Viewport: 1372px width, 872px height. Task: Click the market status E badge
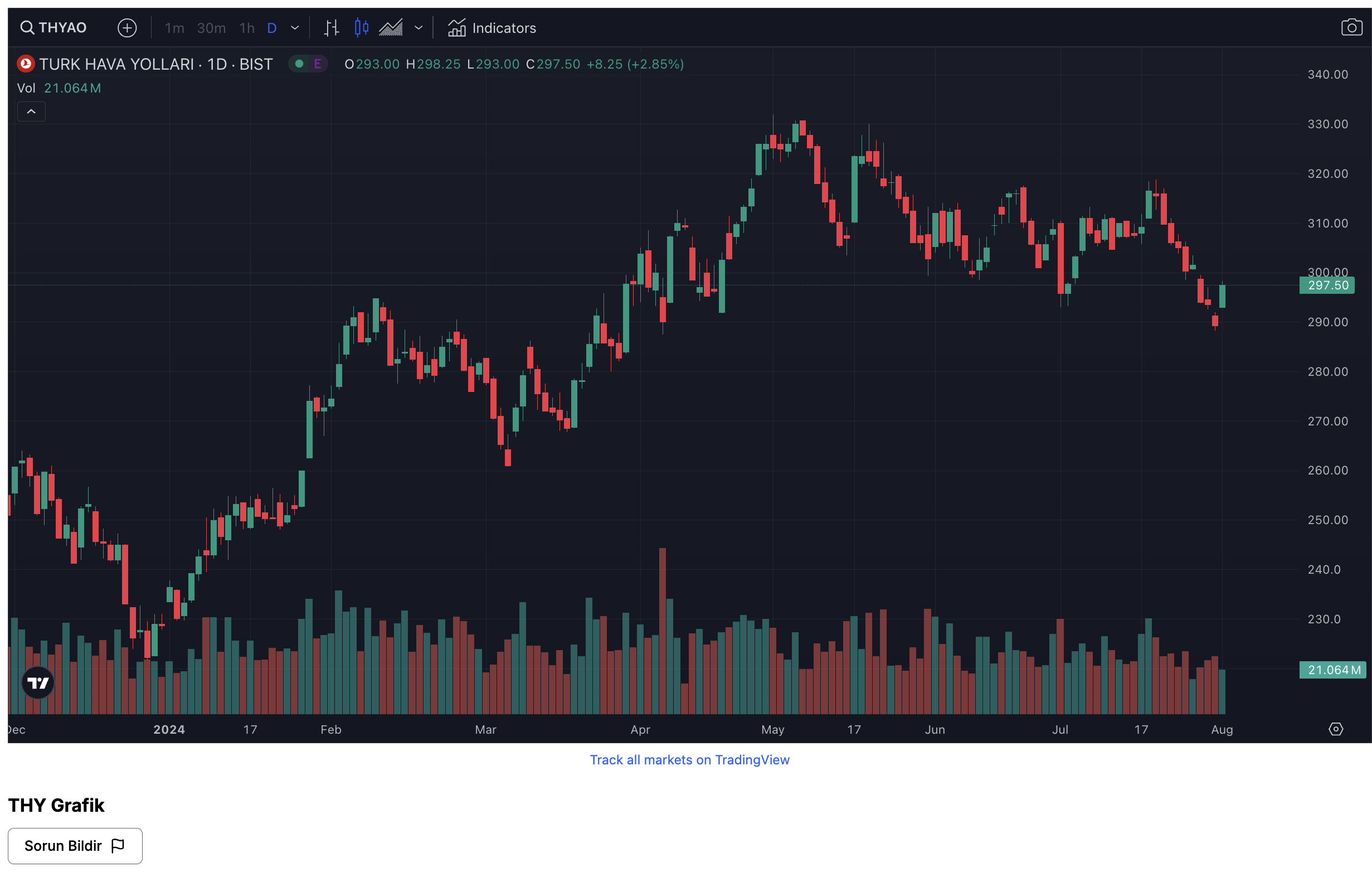(317, 64)
